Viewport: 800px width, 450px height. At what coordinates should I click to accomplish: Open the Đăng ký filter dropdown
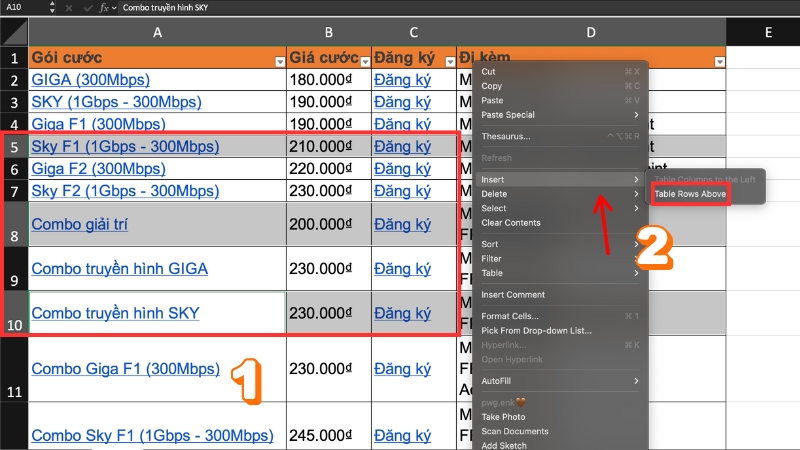pos(450,62)
